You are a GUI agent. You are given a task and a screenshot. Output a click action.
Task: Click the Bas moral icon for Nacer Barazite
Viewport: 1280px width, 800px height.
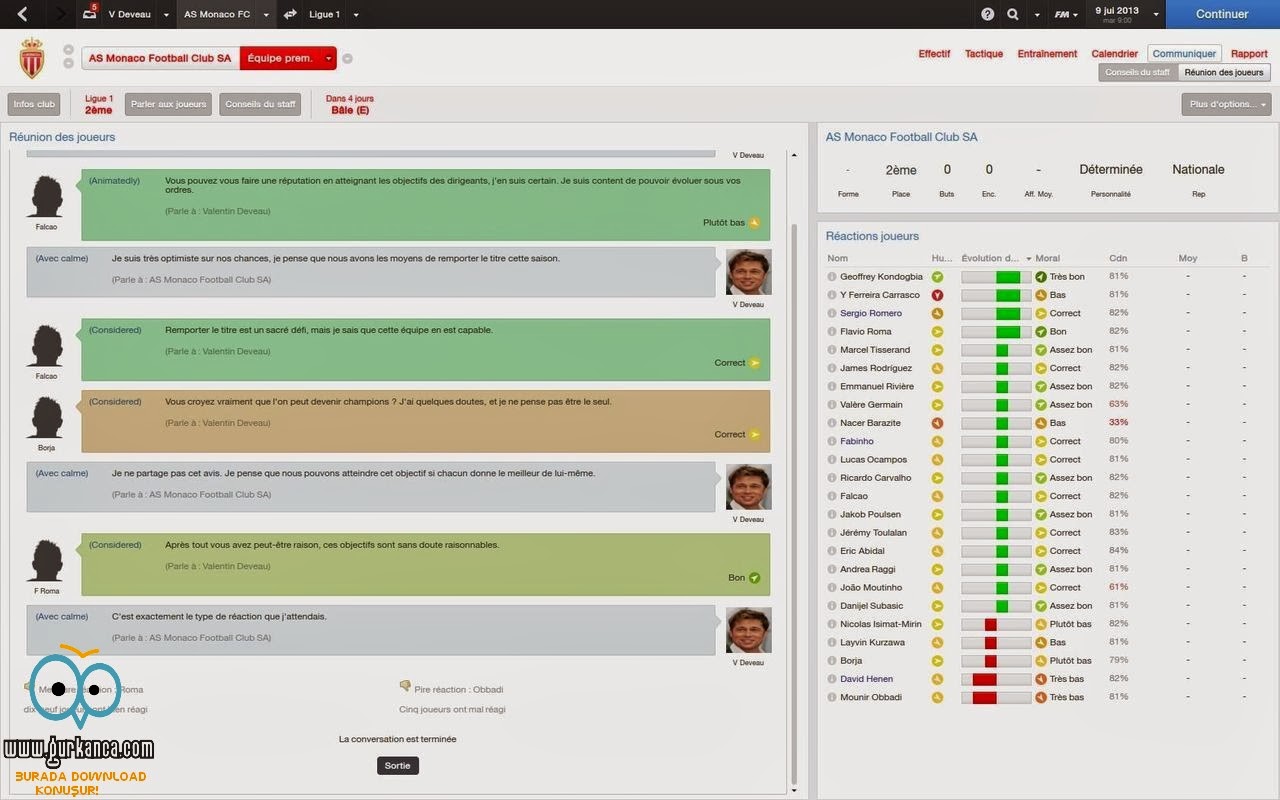[1041, 423]
